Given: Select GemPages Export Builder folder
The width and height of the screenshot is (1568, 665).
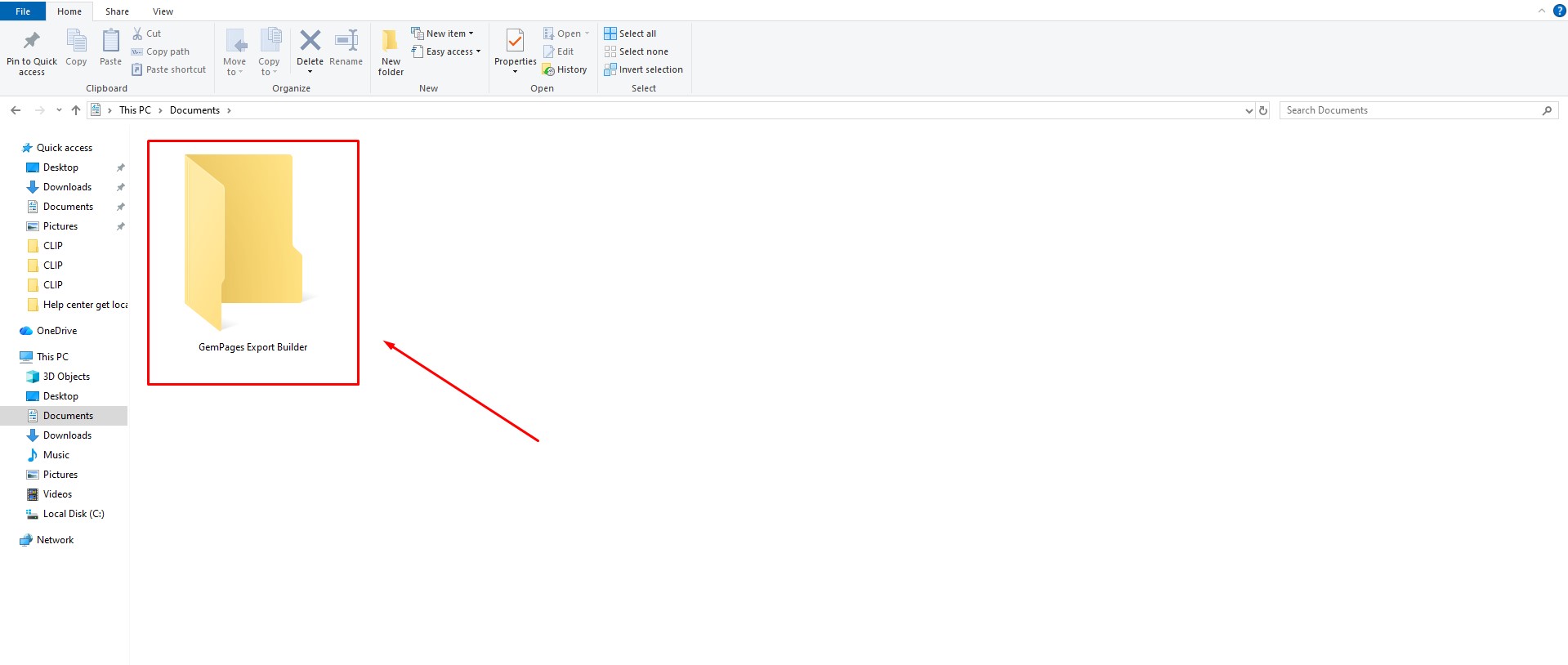Looking at the screenshot, I should coord(252,261).
